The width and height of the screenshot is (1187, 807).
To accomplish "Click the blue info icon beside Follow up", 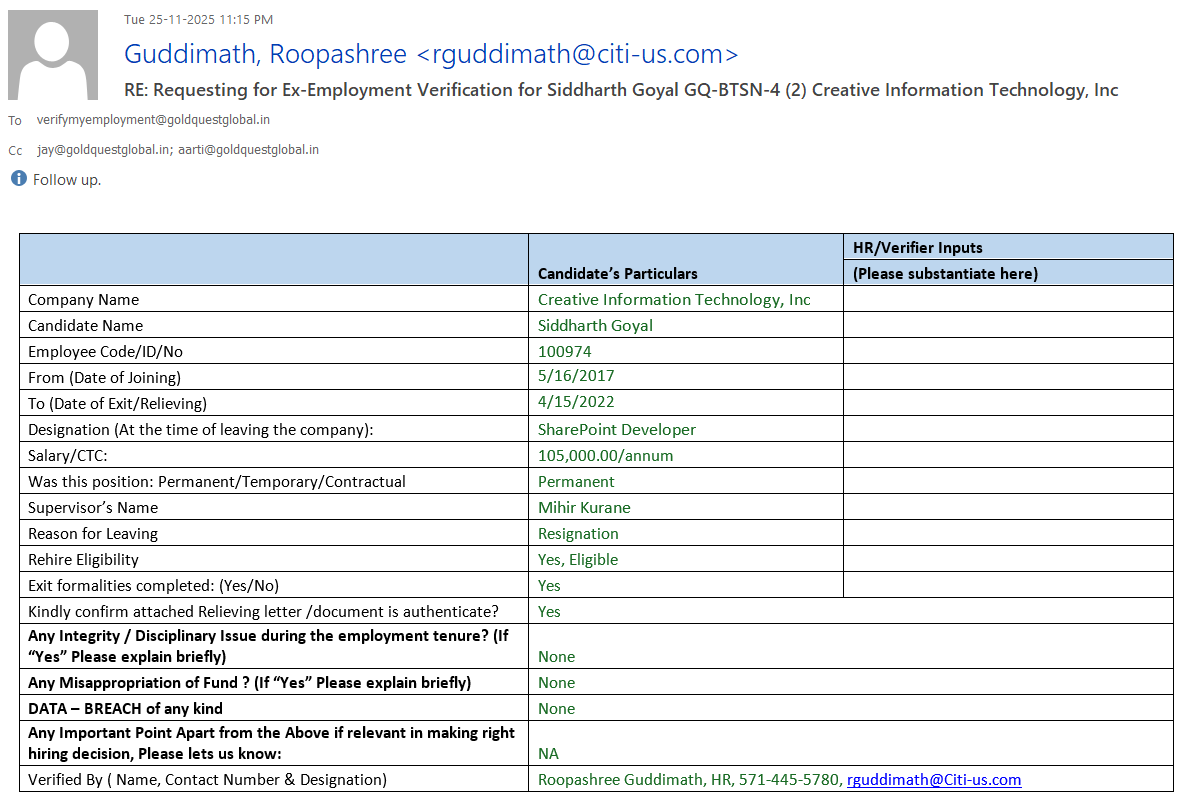I will [18, 179].
